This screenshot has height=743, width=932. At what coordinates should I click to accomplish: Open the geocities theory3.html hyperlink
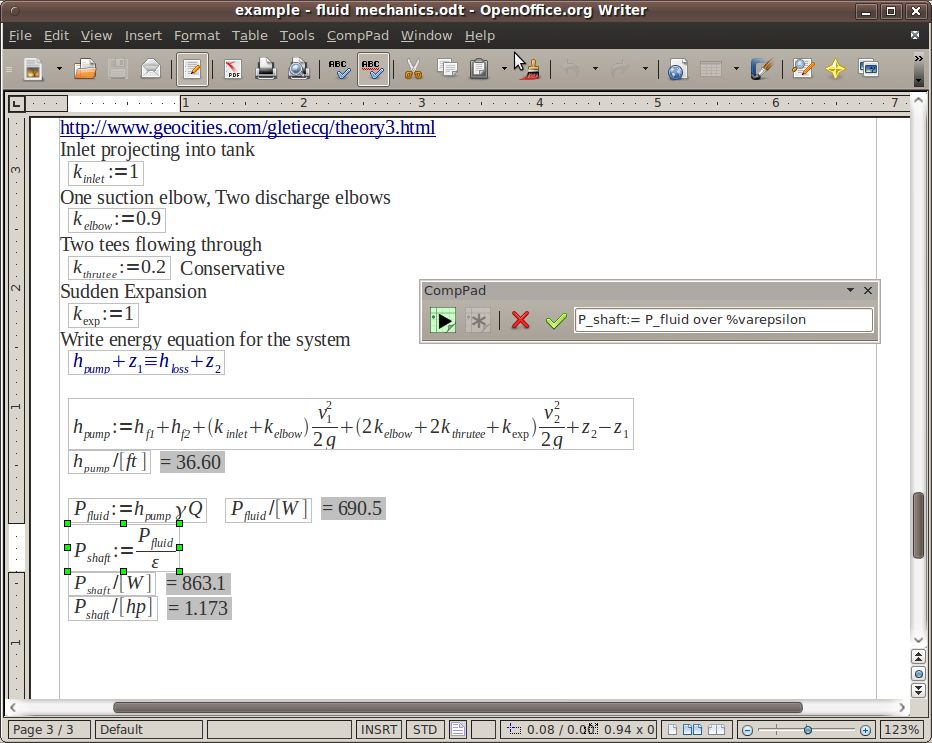coord(247,127)
